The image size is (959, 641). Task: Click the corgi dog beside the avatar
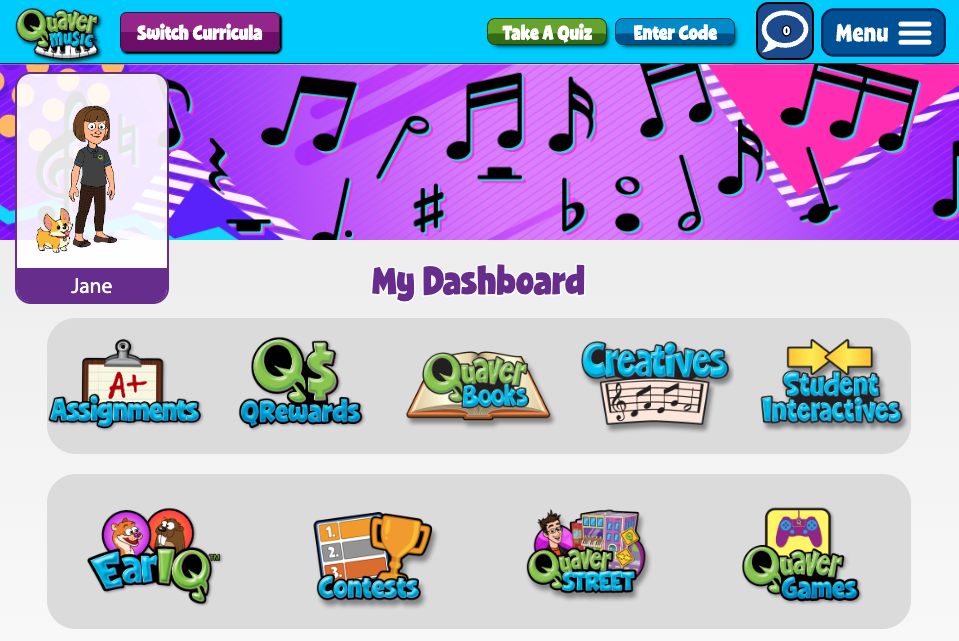coord(54,231)
